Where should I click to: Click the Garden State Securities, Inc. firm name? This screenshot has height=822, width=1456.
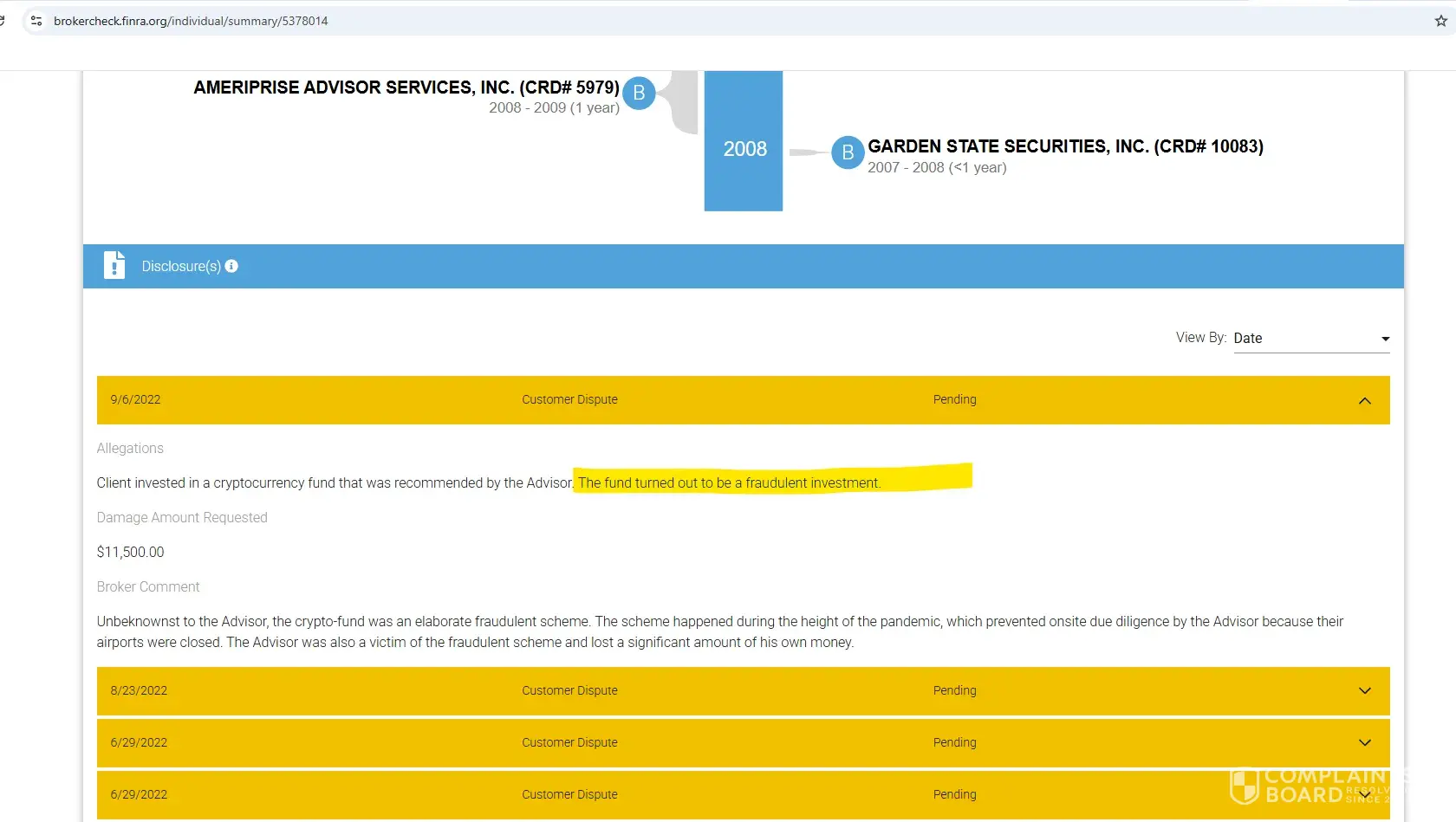1066,146
